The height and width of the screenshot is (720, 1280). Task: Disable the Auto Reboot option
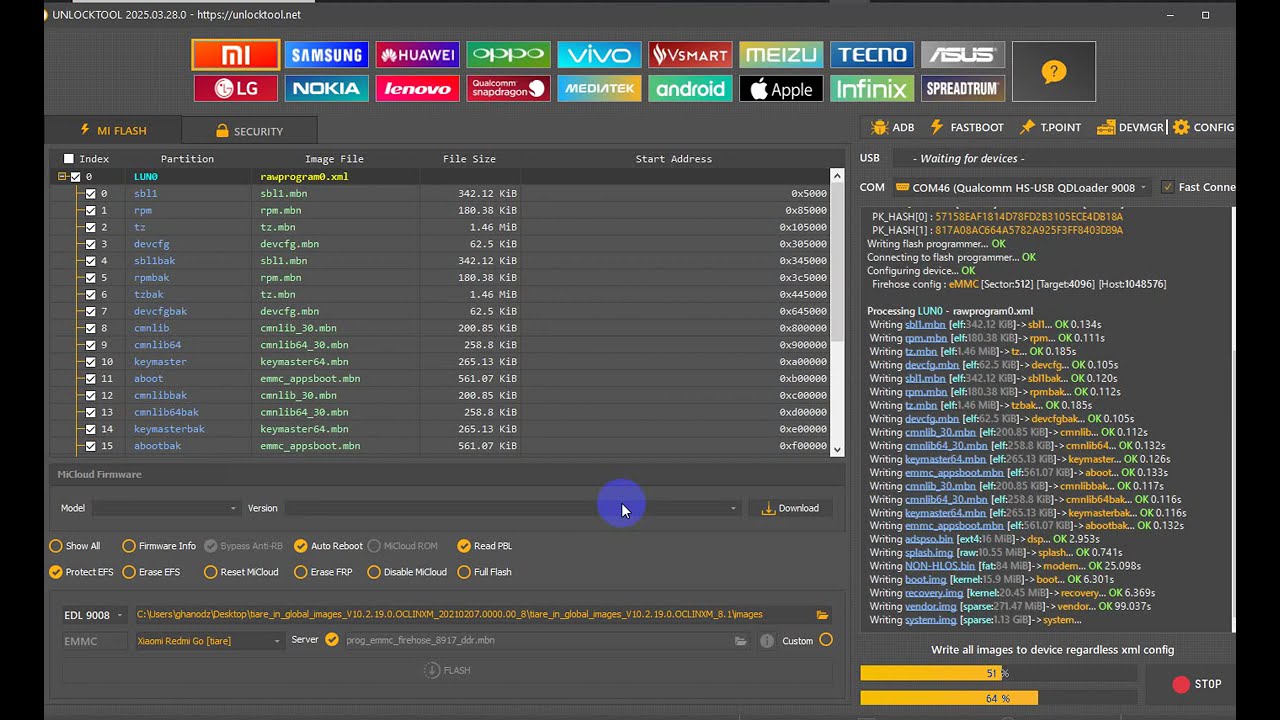(328, 546)
